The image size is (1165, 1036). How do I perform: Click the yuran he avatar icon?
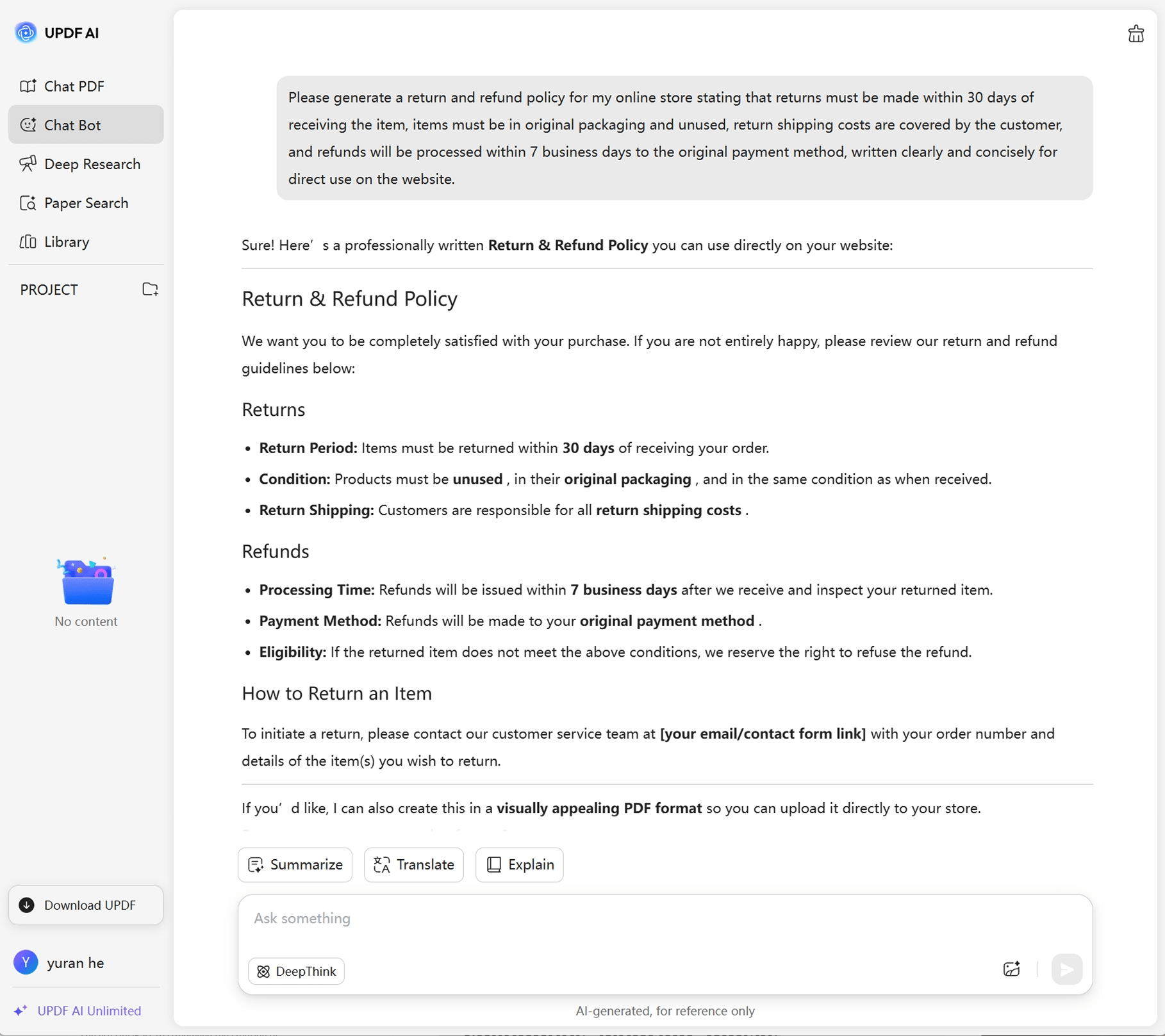pyautogui.click(x=26, y=962)
